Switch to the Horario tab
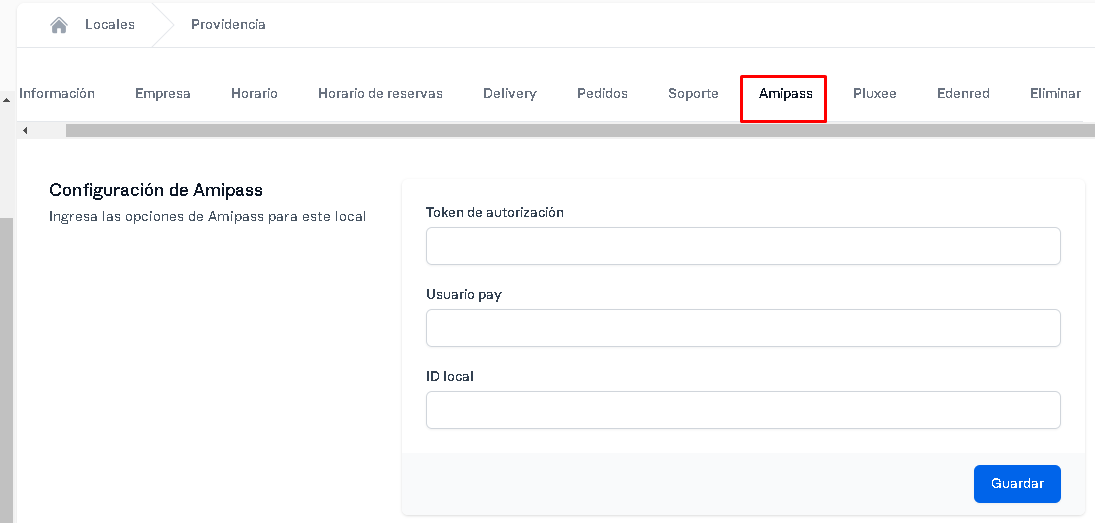Image resolution: width=1095 pixels, height=523 pixels. tap(254, 94)
